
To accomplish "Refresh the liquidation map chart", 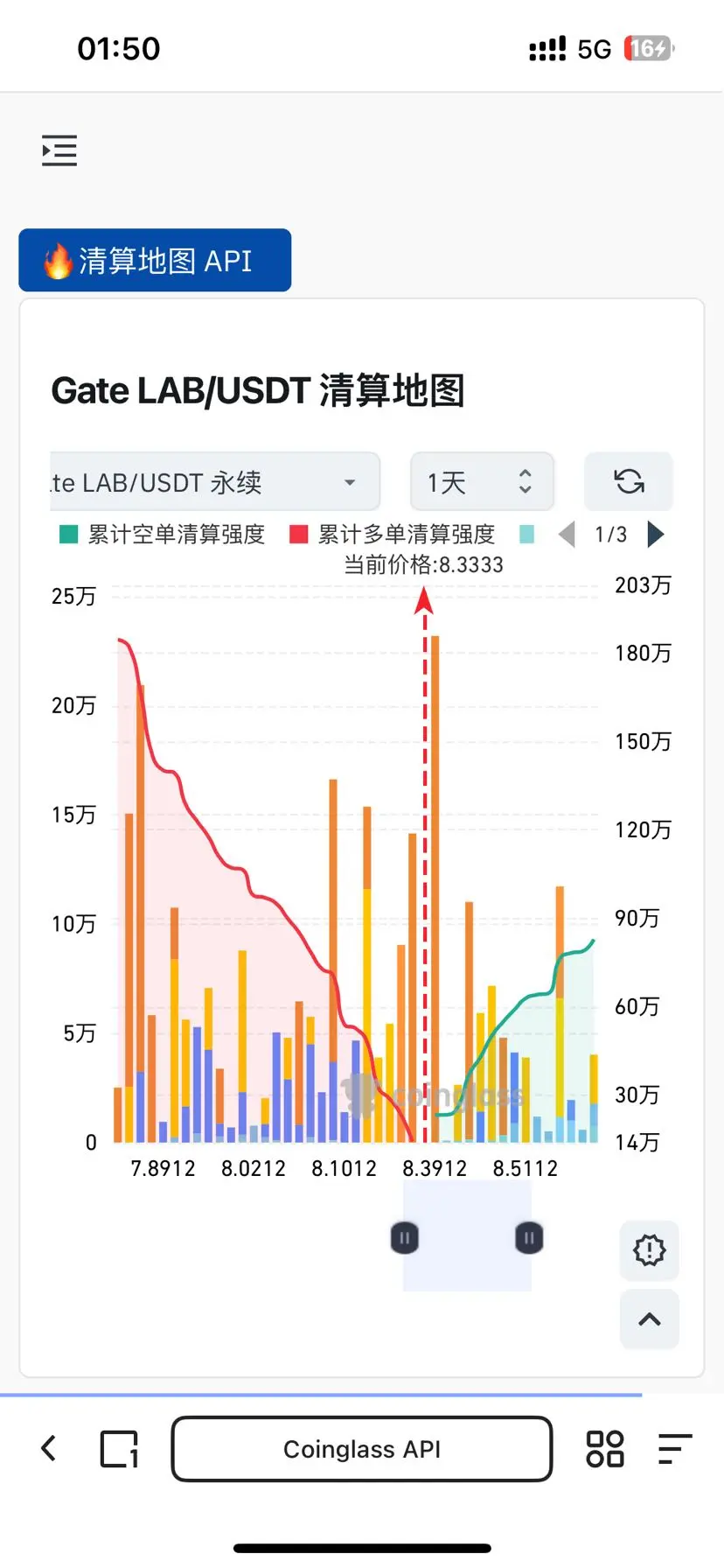I will (x=628, y=481).
